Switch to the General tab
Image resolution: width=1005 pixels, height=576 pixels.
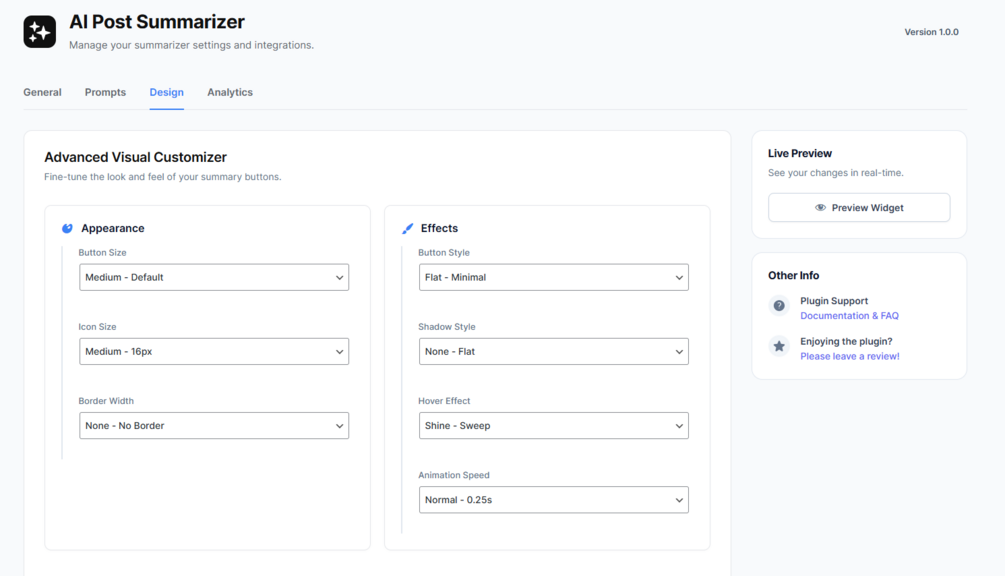(x=42, y=92)
